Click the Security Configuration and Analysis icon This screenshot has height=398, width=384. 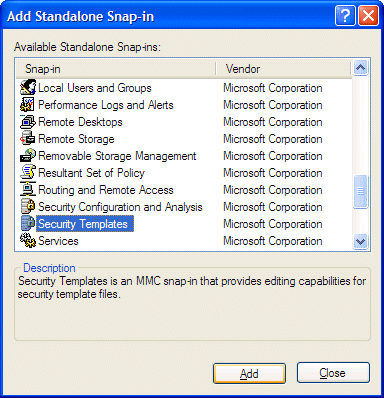tap(28, 207)
